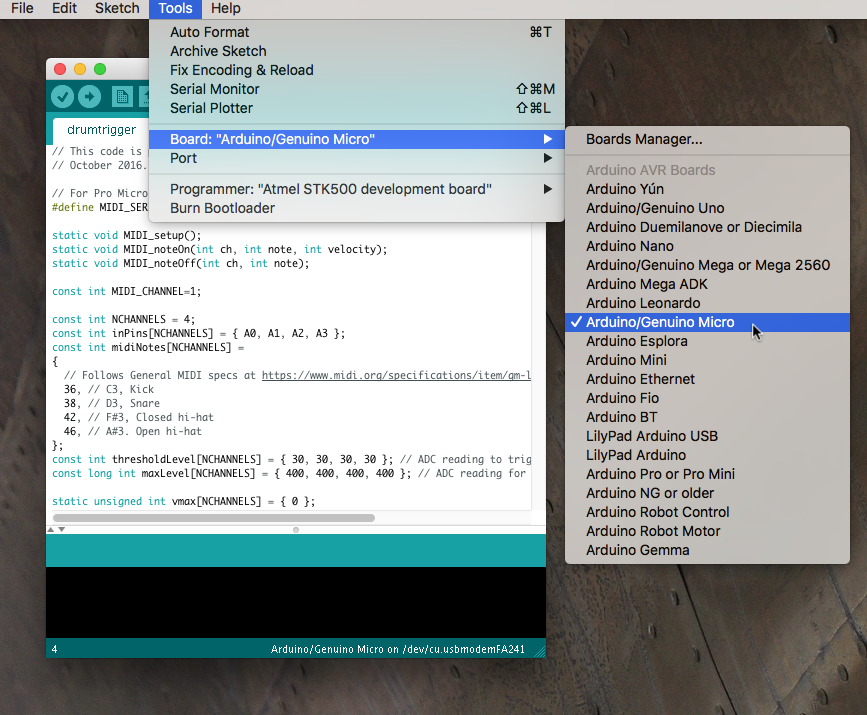Click the Upload arrow icon
This screenshot has height=715, width=867.
88,97
